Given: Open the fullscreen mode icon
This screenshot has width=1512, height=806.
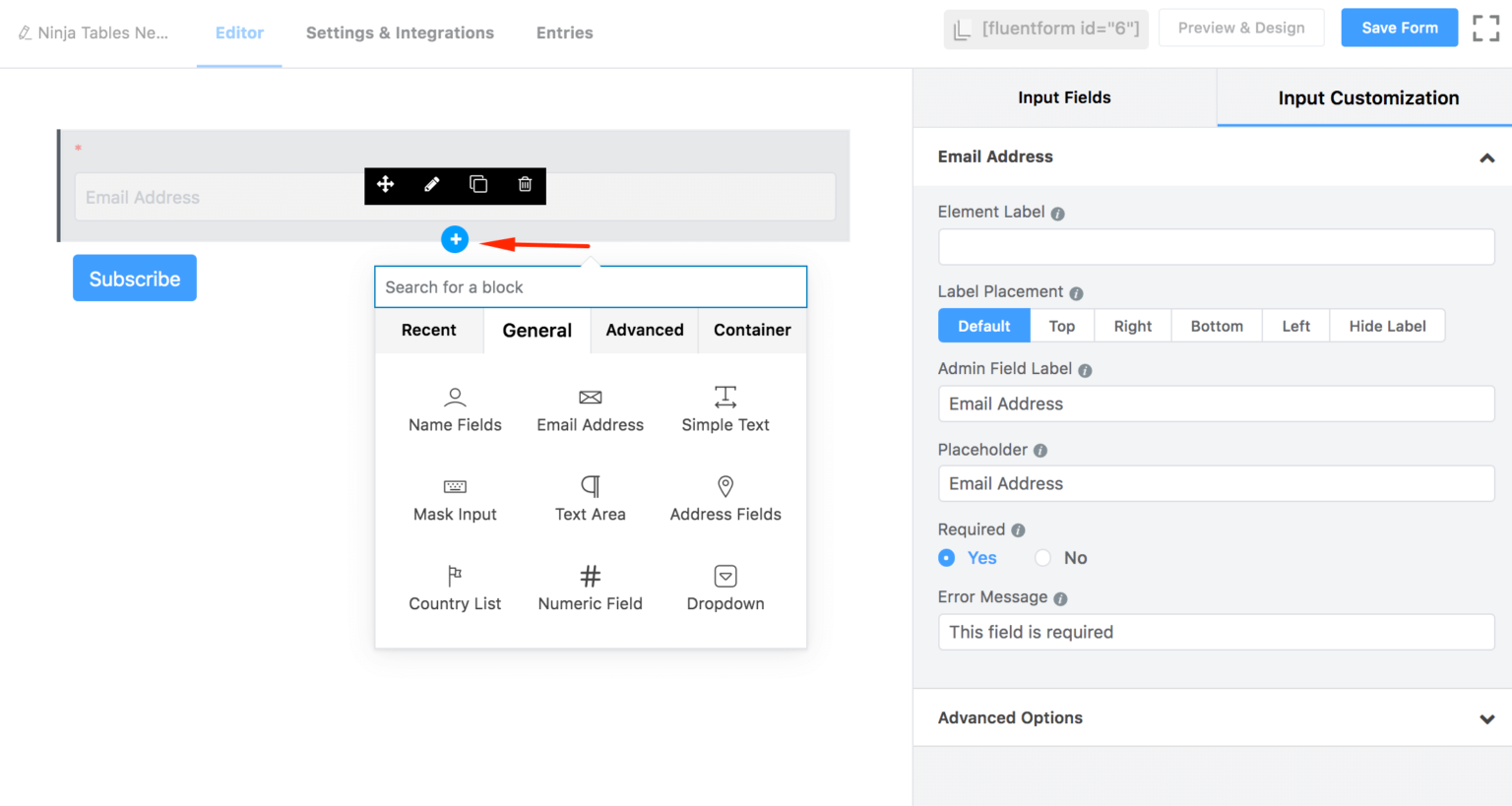Looking at the screenshot, I should (1485, 29).
